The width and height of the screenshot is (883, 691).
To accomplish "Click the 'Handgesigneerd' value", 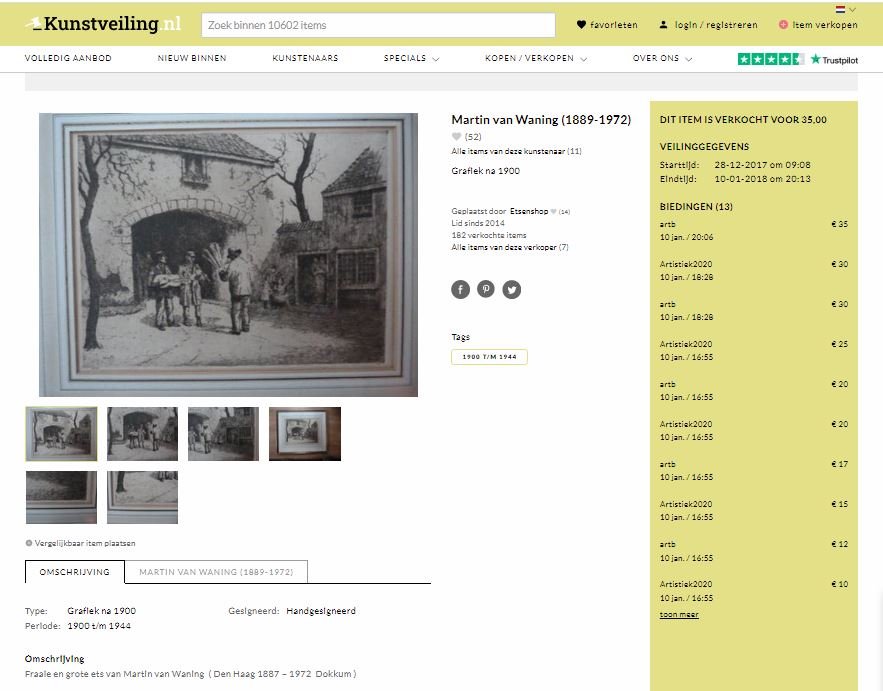I will point(321,611).
